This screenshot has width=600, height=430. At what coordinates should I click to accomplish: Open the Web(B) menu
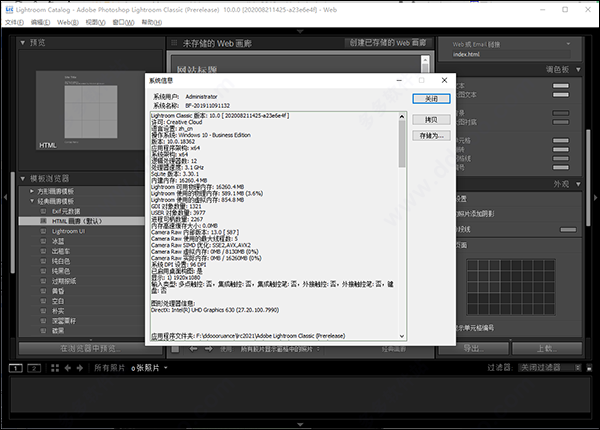click(68, 22)
